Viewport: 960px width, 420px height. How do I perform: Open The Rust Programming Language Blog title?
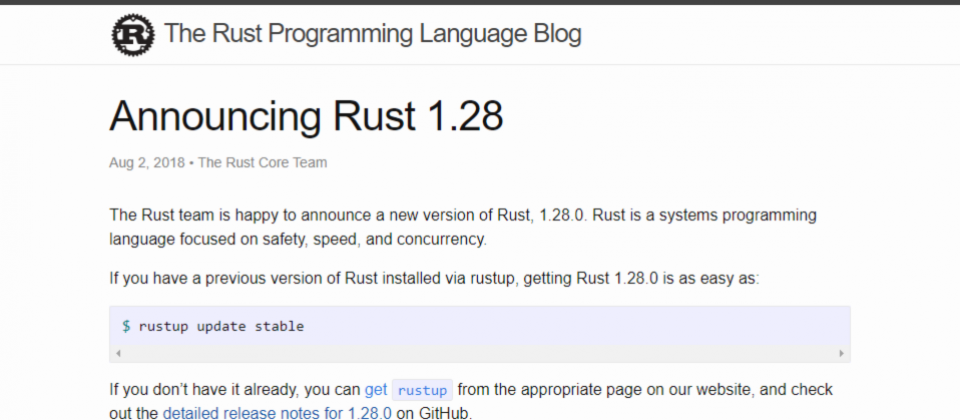point(372,34)
